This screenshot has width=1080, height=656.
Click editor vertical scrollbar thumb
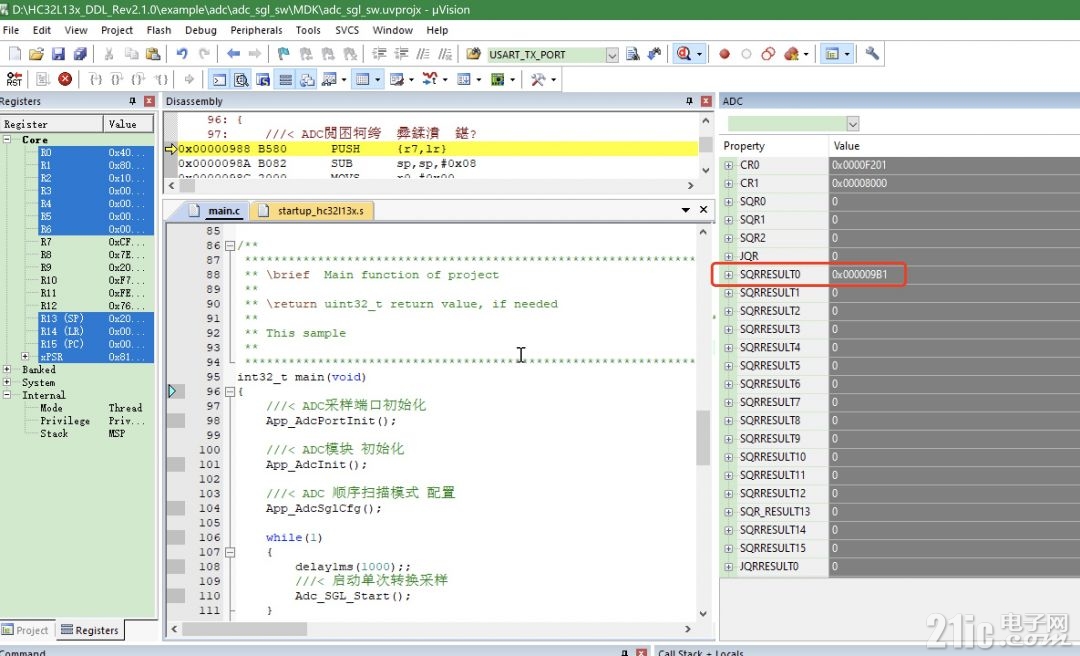pyautogui.click(x=703, y=438)
